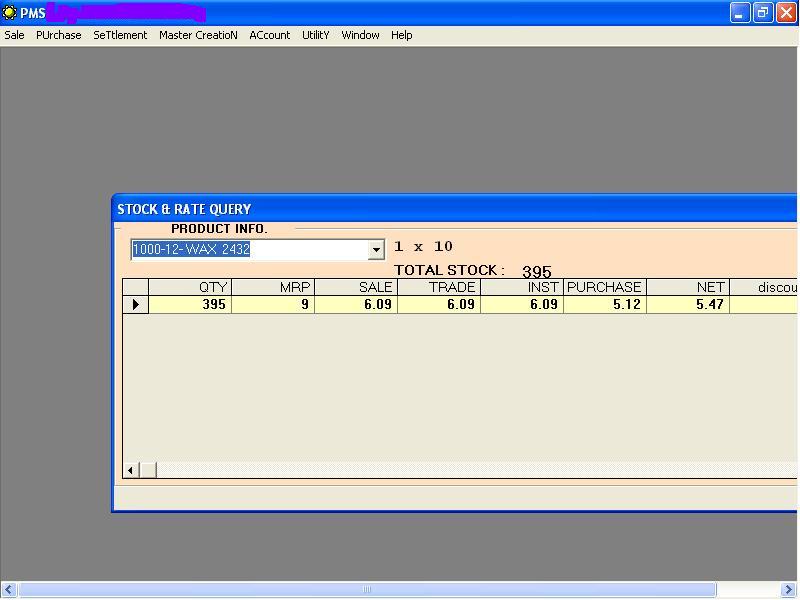
Task: Open the ACcount menu
Action: coord(270,35)
